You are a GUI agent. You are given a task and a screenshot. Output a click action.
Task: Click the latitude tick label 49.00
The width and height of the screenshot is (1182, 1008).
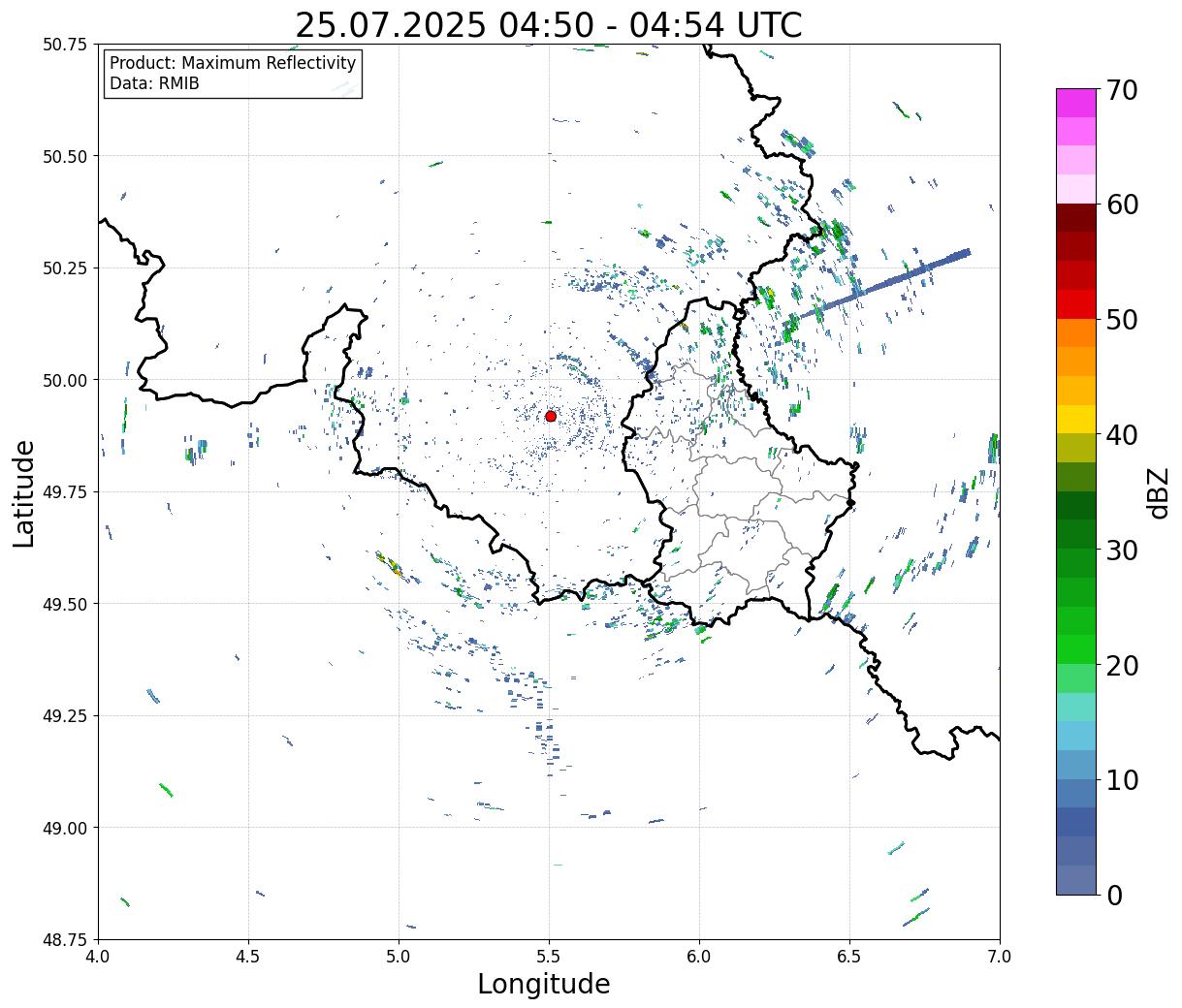[65, 828]
